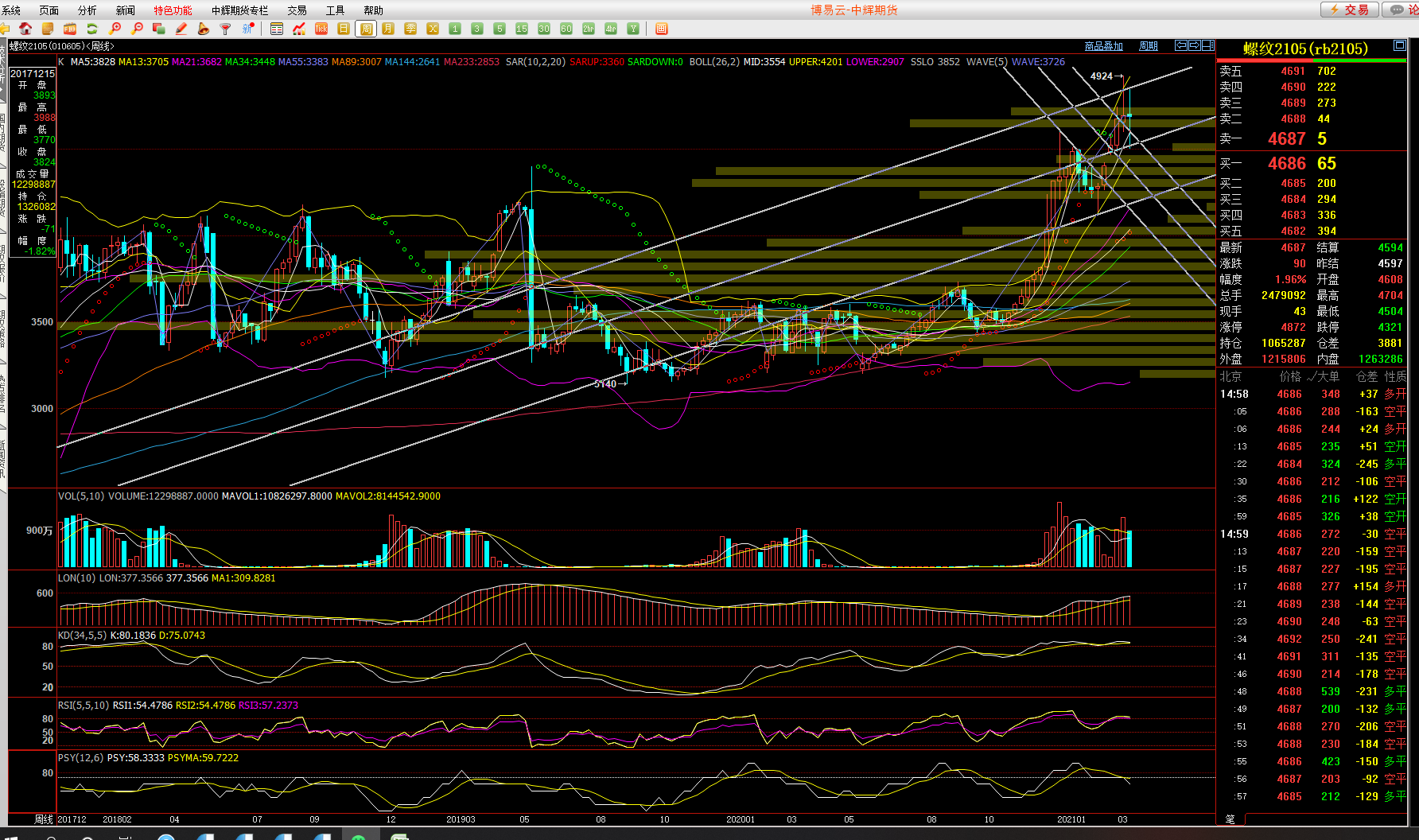Toggle the side panel layout icon

coord(1208,45)
